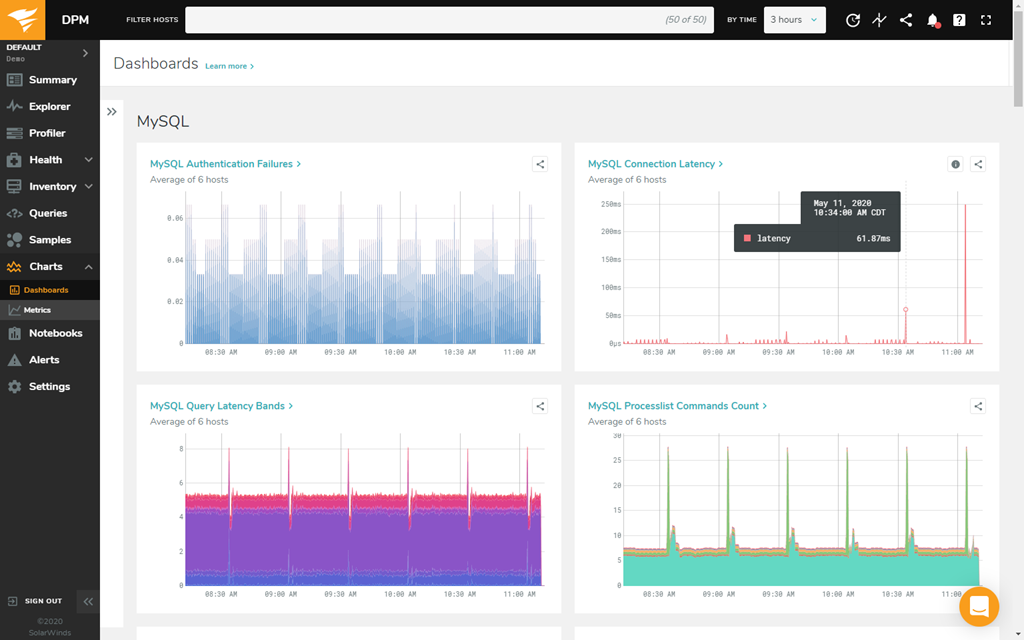The image size is (1024, 640).
Task: Open the 3 hours time range dropdown
Action: click(794, 19)
